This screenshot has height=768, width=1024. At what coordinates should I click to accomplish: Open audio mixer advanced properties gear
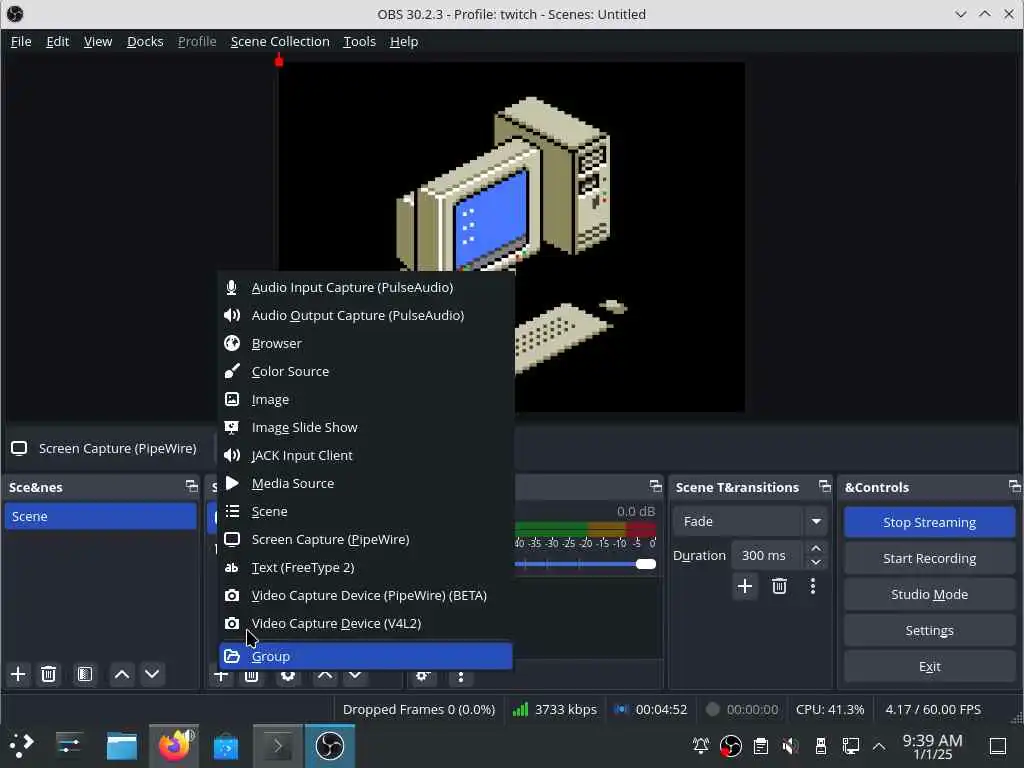(x=423, y=677)
